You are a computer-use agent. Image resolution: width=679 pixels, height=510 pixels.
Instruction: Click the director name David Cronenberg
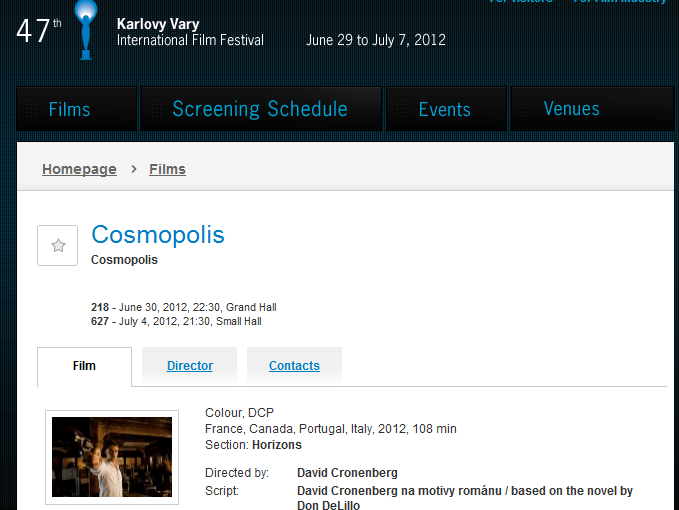(347, 472)
